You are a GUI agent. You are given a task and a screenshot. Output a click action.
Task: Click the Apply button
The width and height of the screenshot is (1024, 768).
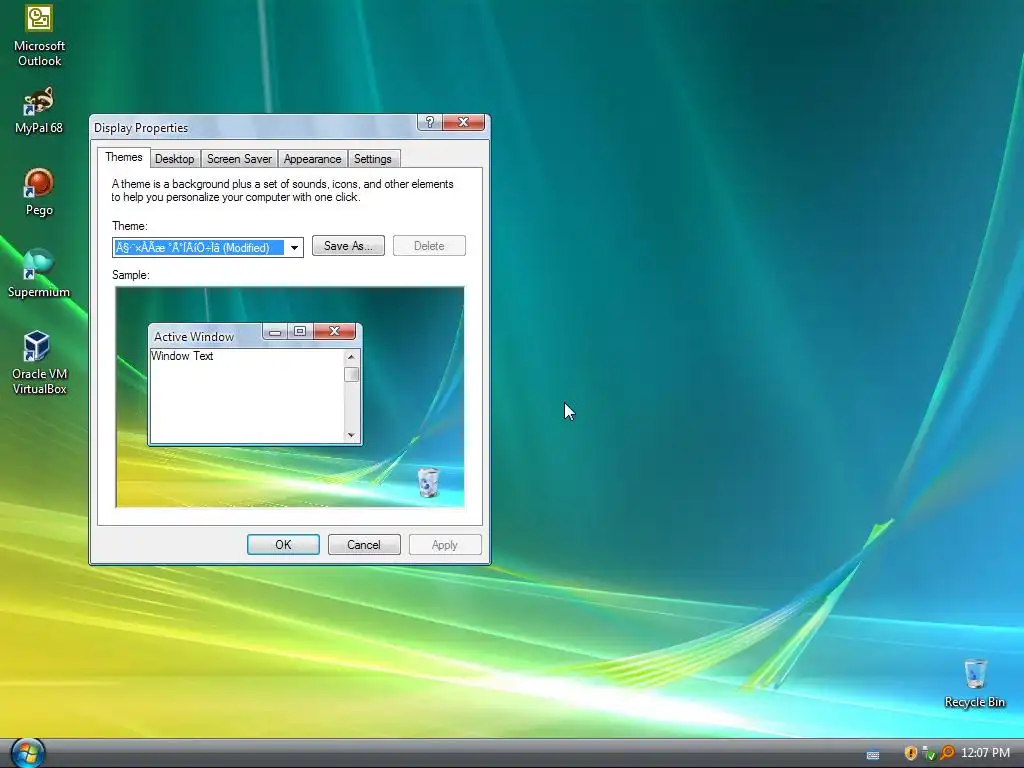point(445,545)
